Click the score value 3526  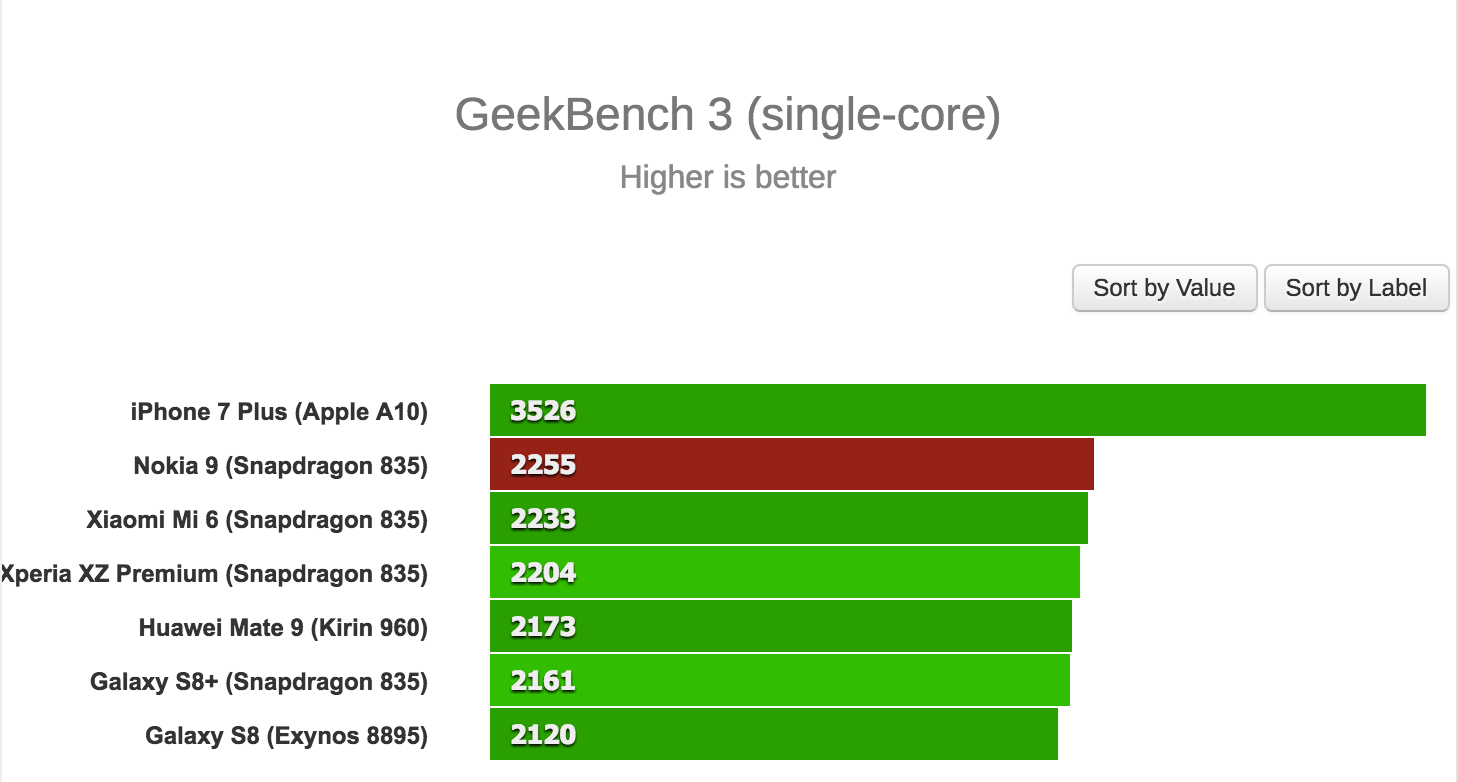click(x=542, y=410)
